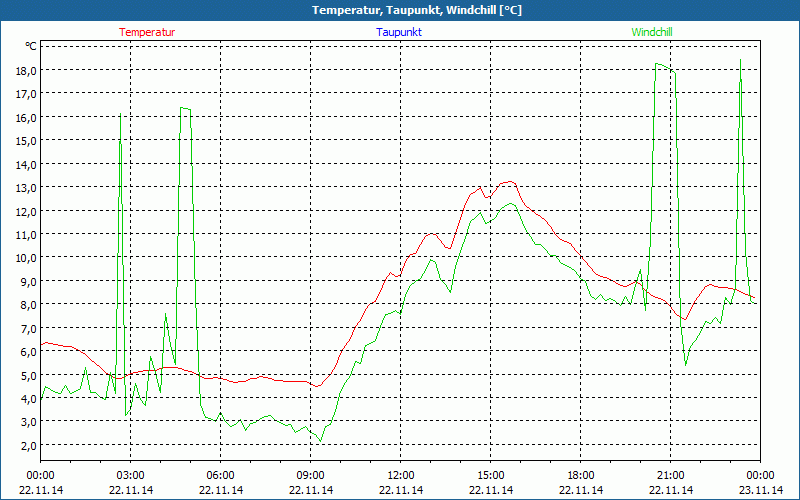Image resolution: width=800 pixels, height=500 pixels.
Task: Click the 18:00 time axis label
Action: (x=581, y=476)
